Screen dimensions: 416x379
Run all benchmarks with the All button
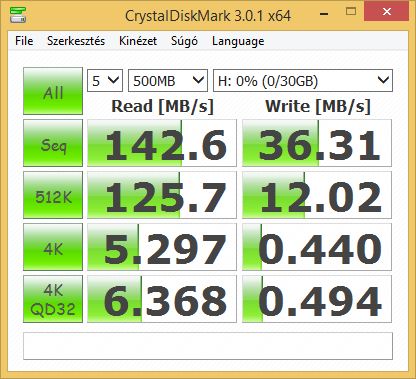coord(53,91)
